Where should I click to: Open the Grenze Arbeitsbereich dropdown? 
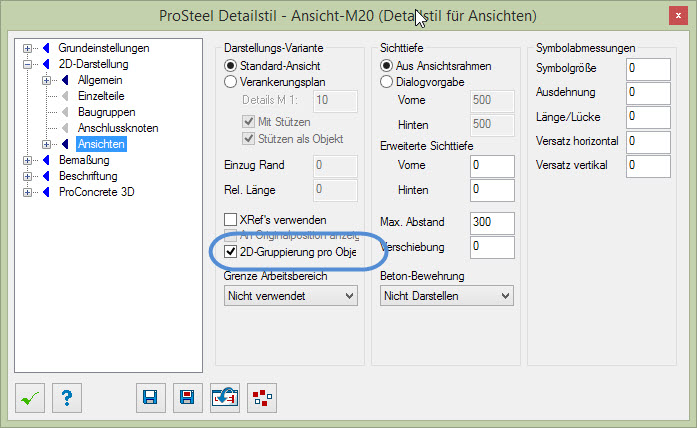coord(291,296)
